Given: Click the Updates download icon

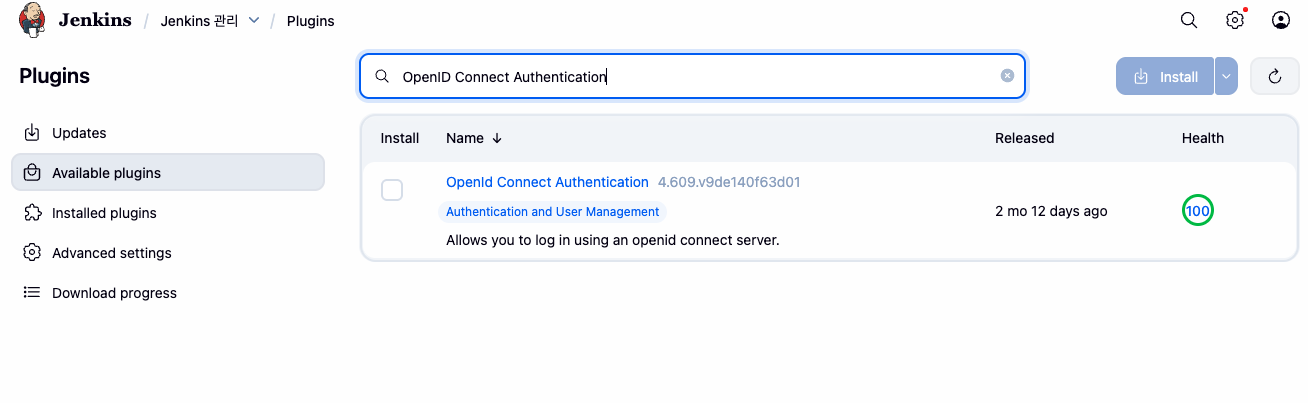Looking at the screenshot, I should coord(32,133).
